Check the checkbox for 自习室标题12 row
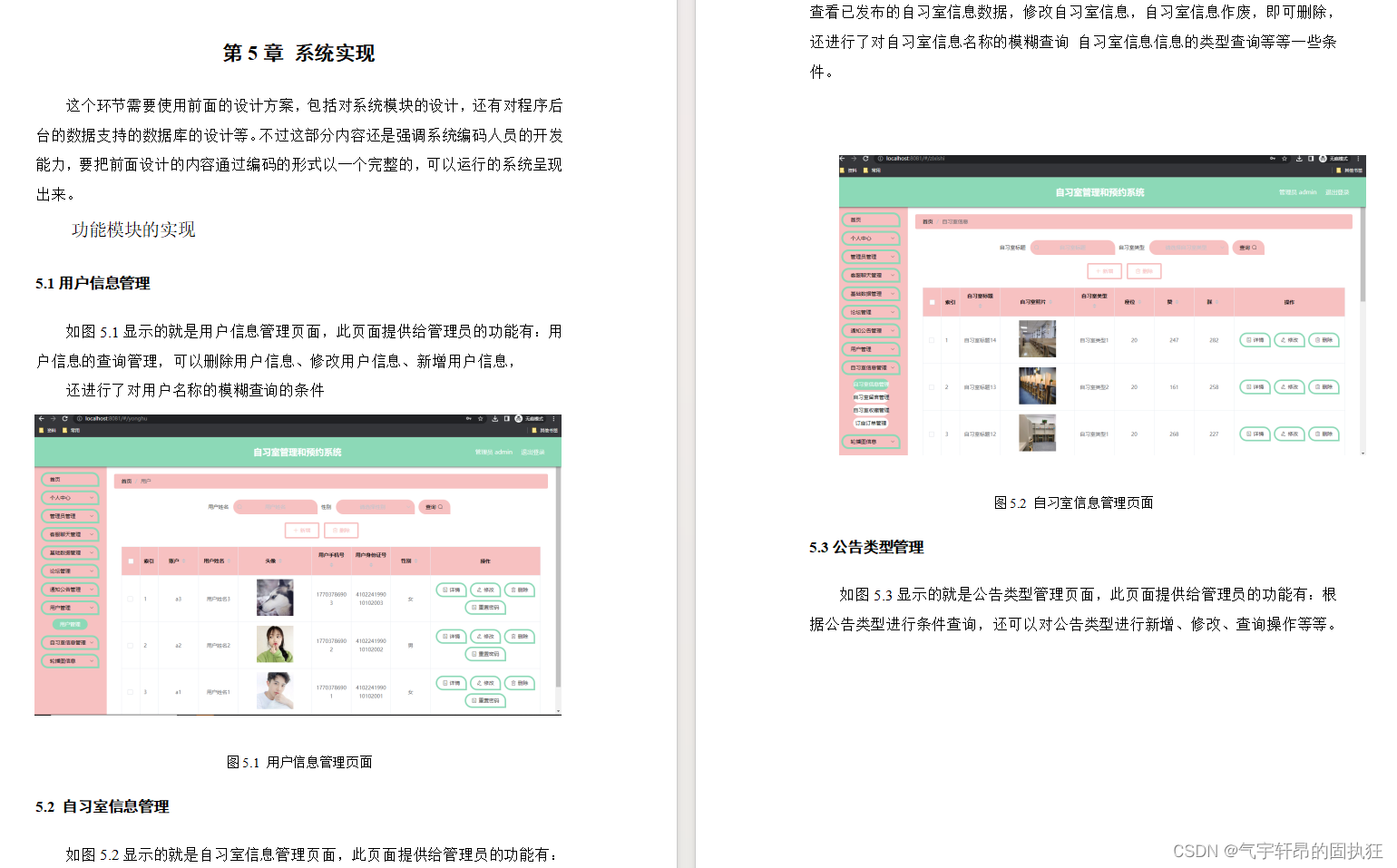This screenshot has height=868, width=1397. tap(932, 434)
